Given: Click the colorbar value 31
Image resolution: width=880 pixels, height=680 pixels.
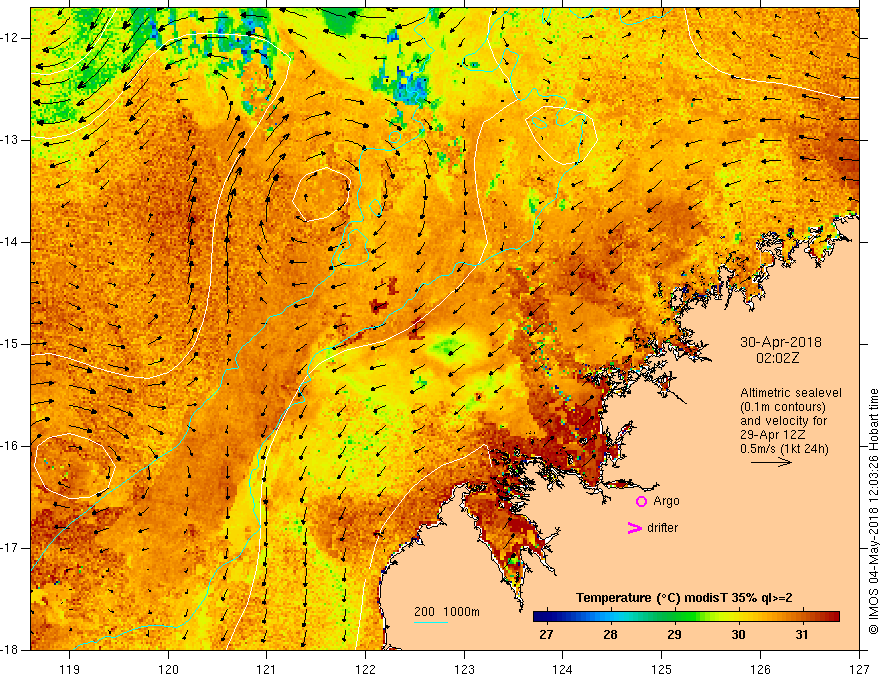Looking at the screenshot, I should 802,635.
